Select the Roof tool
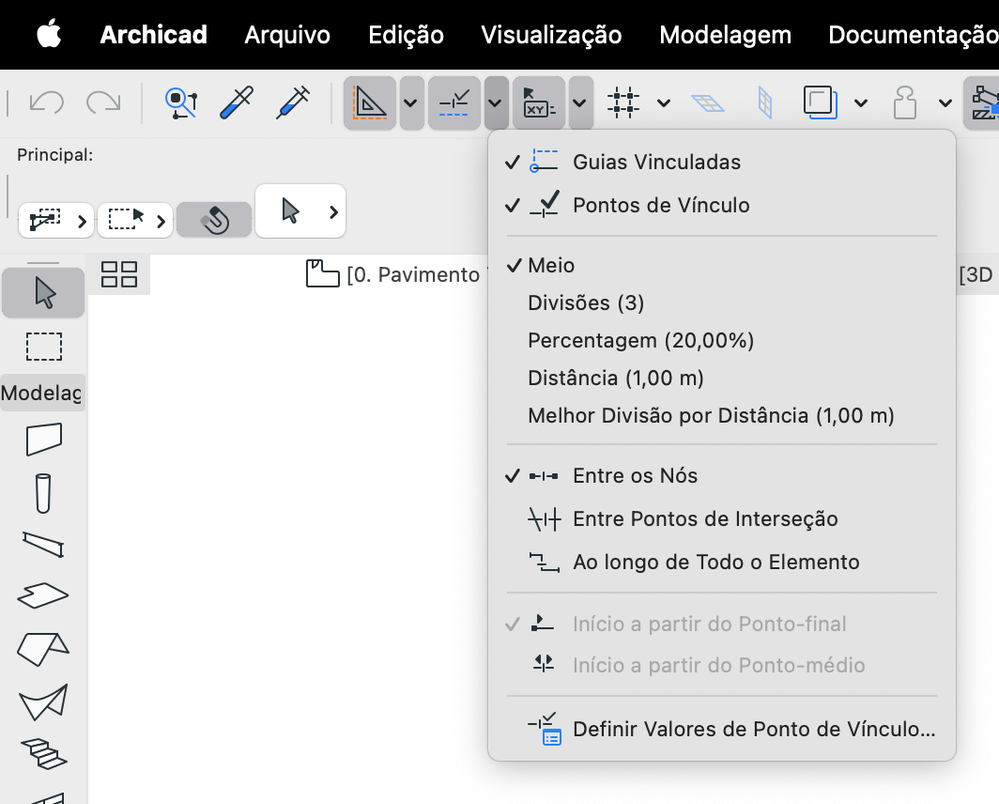Image resolution: width=999 pixels, height=804 pixels. click(x=43, y=649)
